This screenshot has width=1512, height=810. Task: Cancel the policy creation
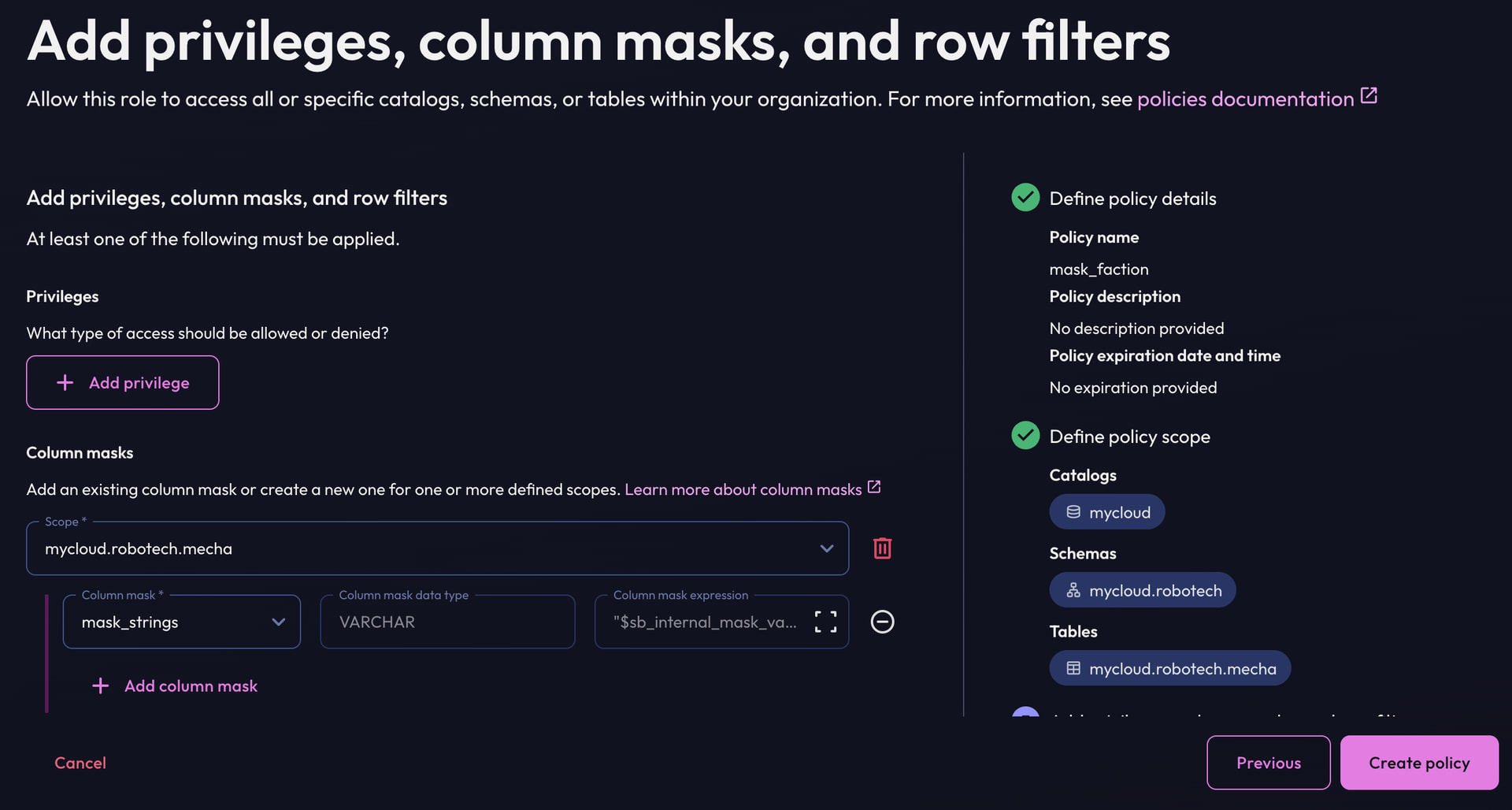(x=80, y=763)
